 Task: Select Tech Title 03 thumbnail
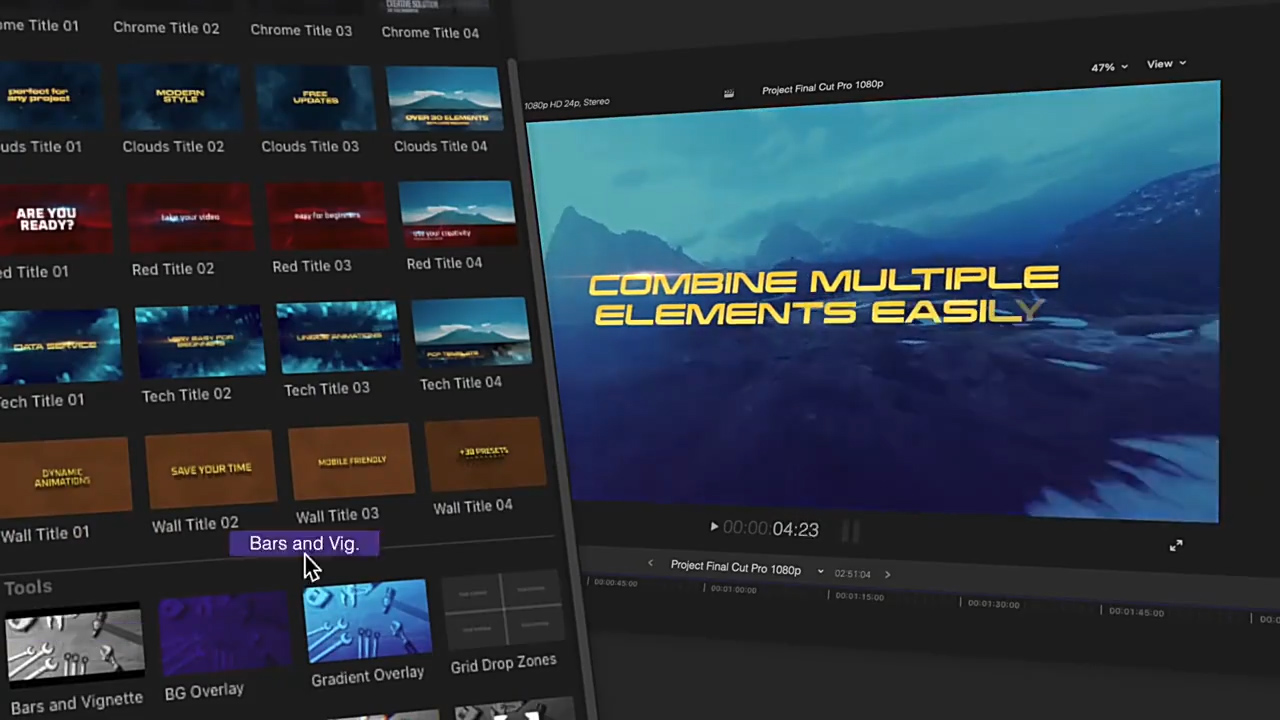pyautogui.click(x=337, y=339)
